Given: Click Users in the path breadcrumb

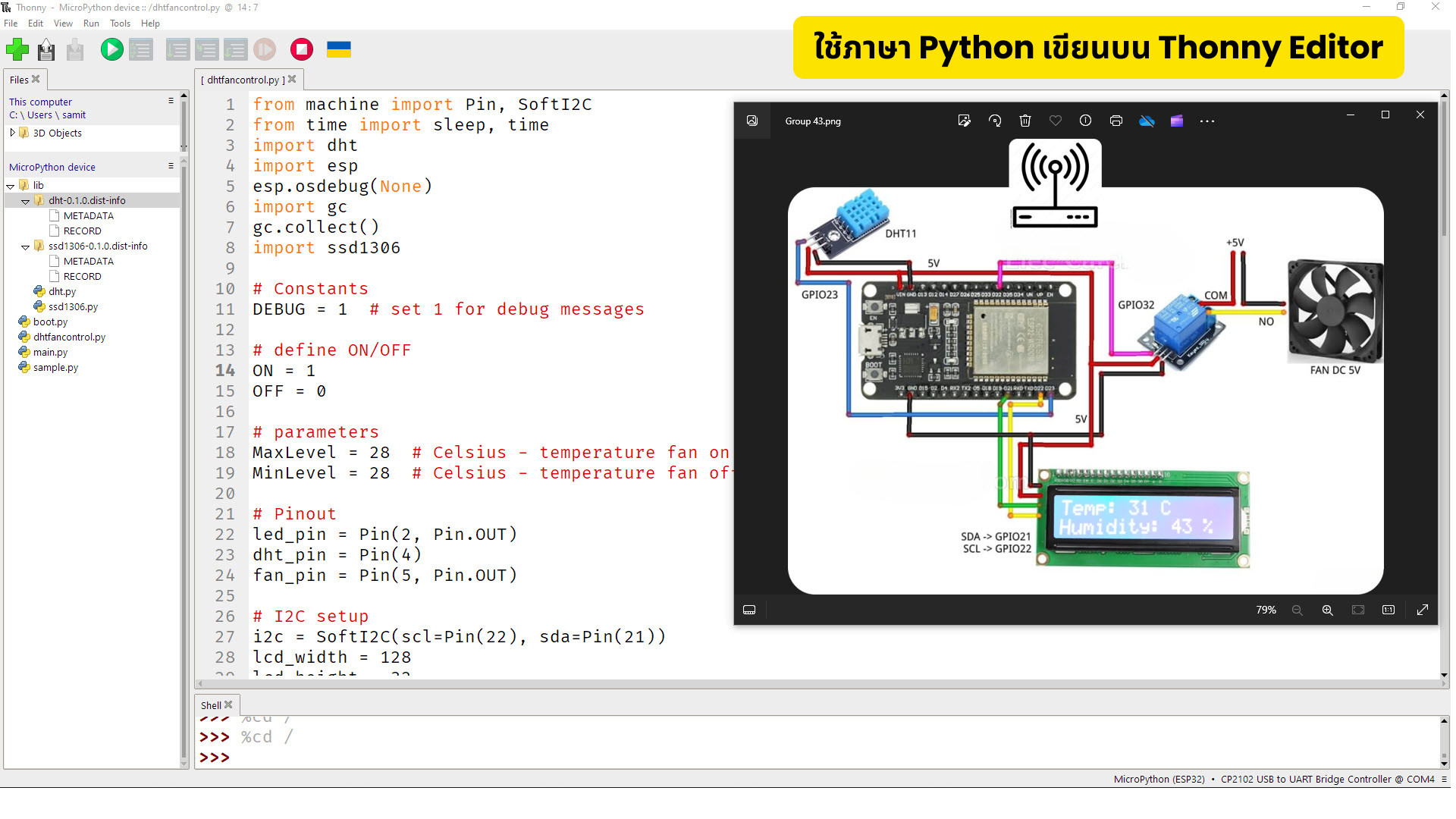Looking at the screenshot, I should (x=39, y=115).
